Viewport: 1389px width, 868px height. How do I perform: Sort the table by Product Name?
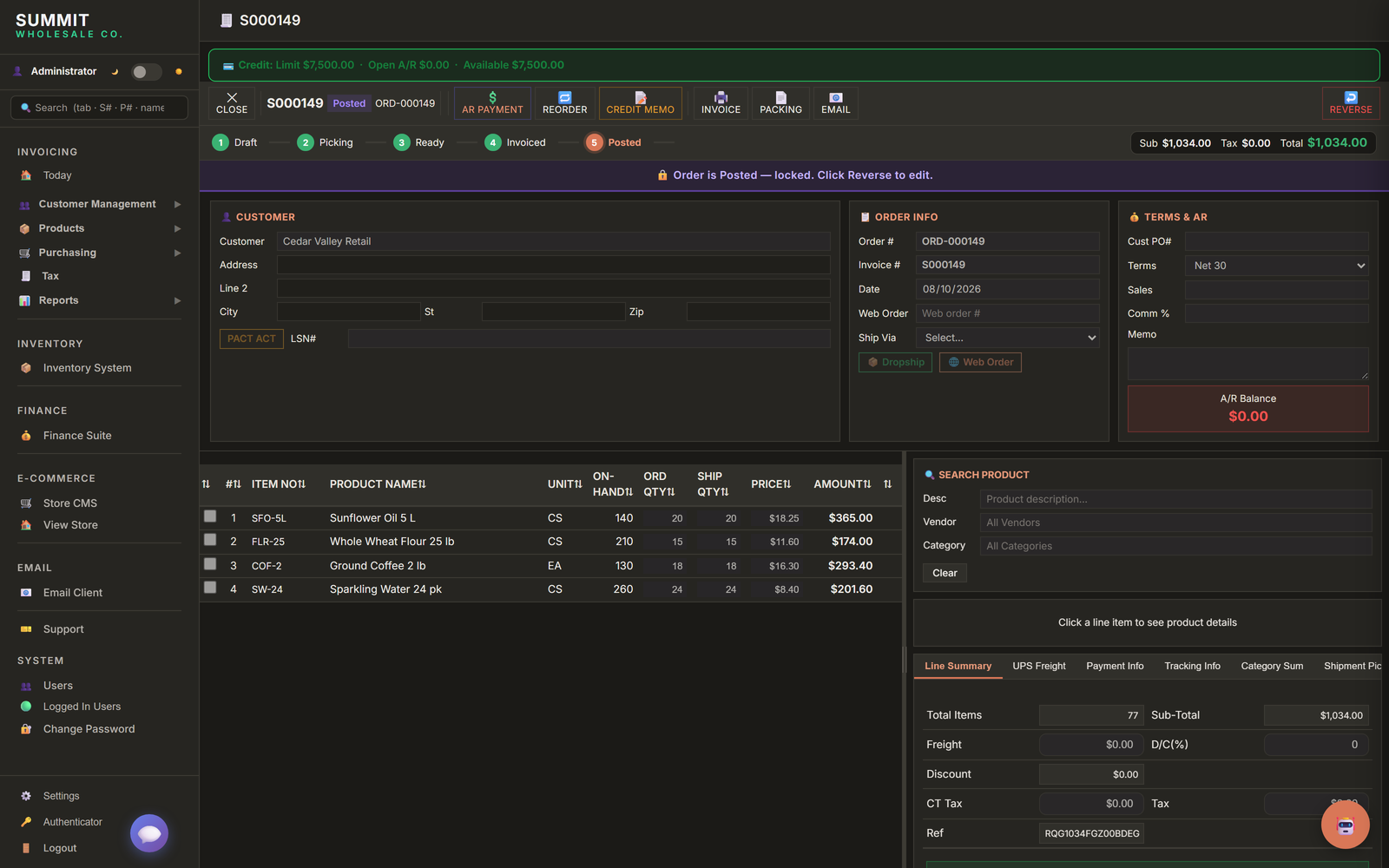point(378,484)
